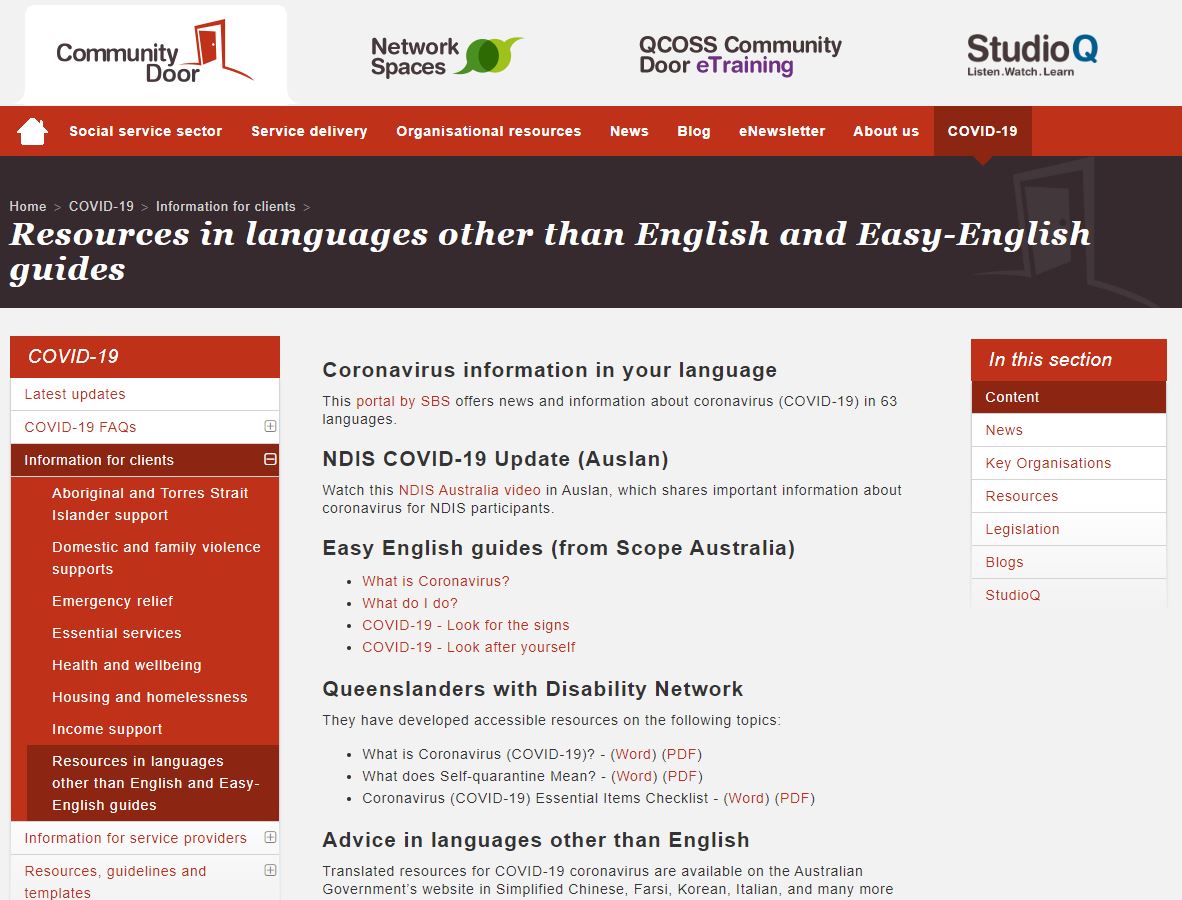The height and width of the screenshot is (900, 1182).
Task: Open the eNewsletter menu item
Action: [x=782, y=131]
